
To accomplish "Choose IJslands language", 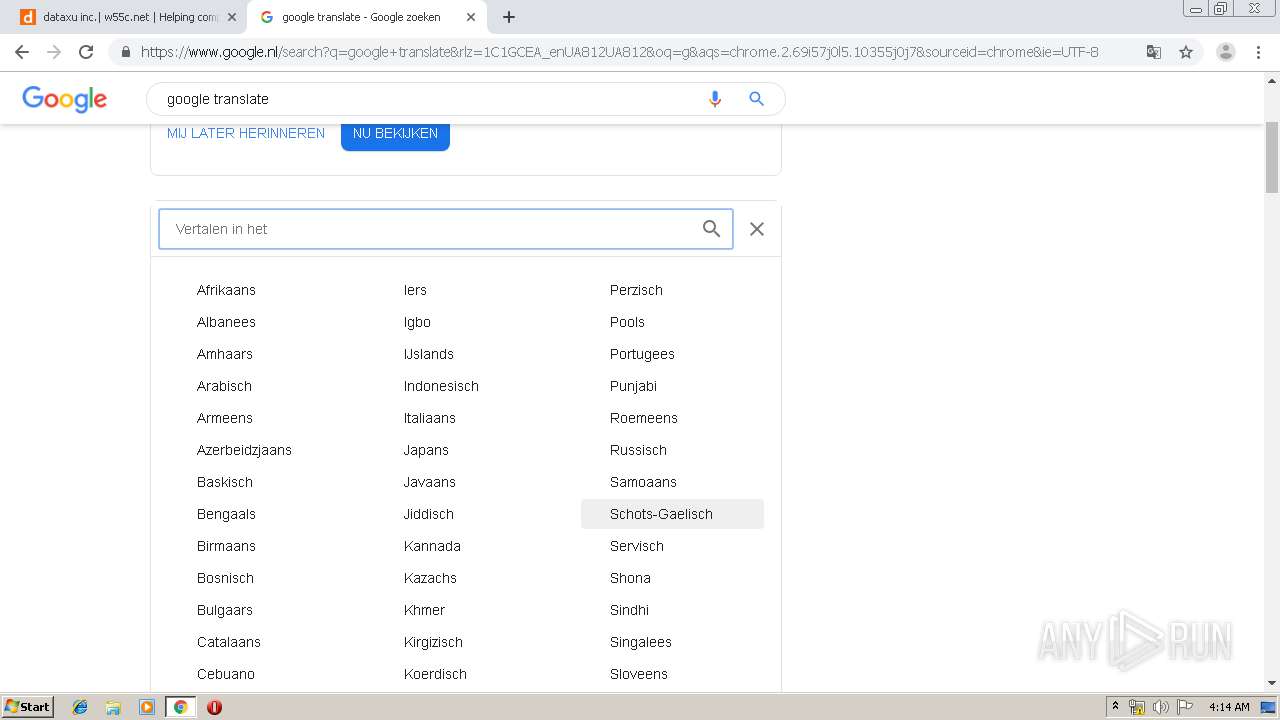I will 429,354.
